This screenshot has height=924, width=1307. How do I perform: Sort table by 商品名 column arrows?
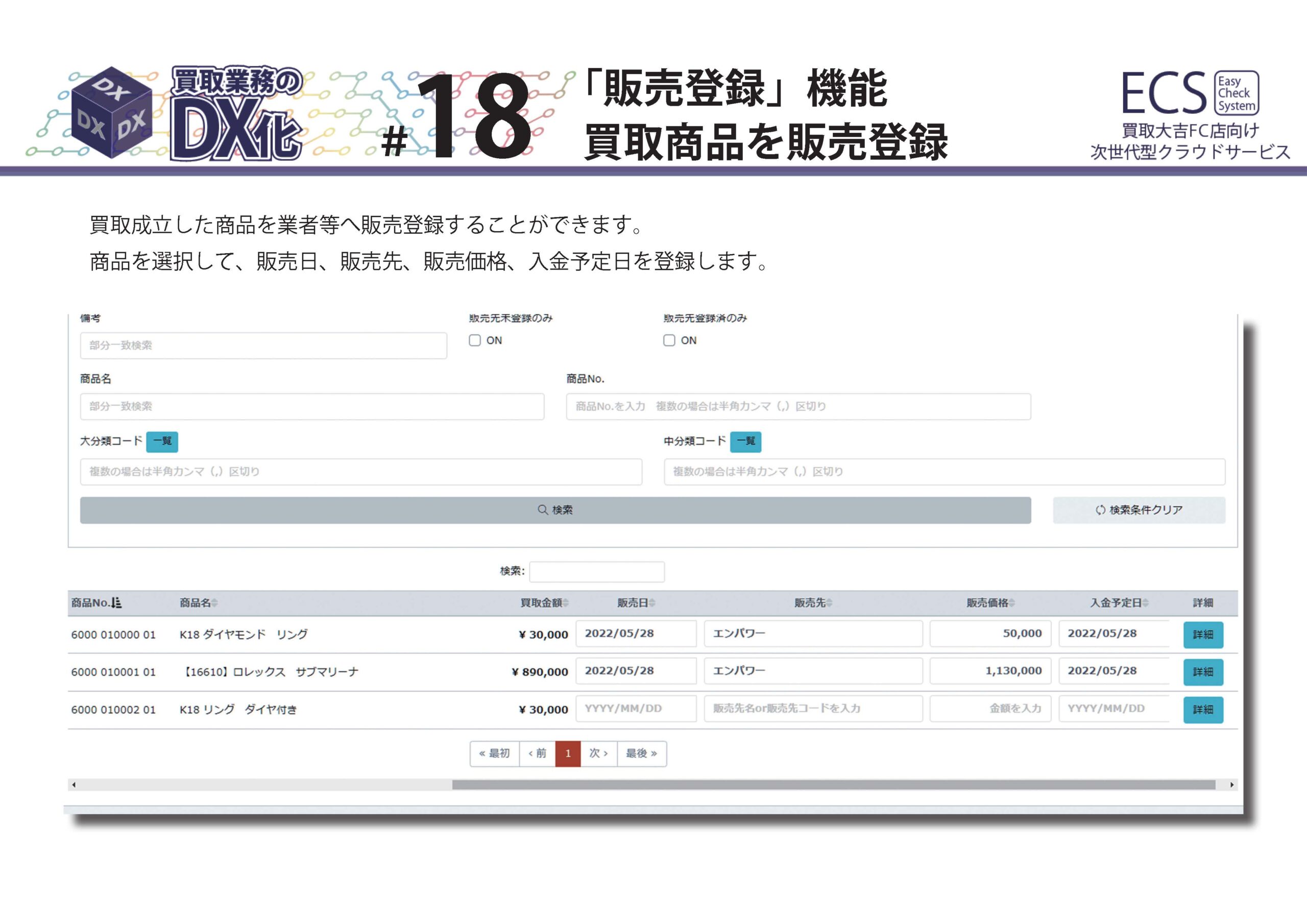point(214,603)
